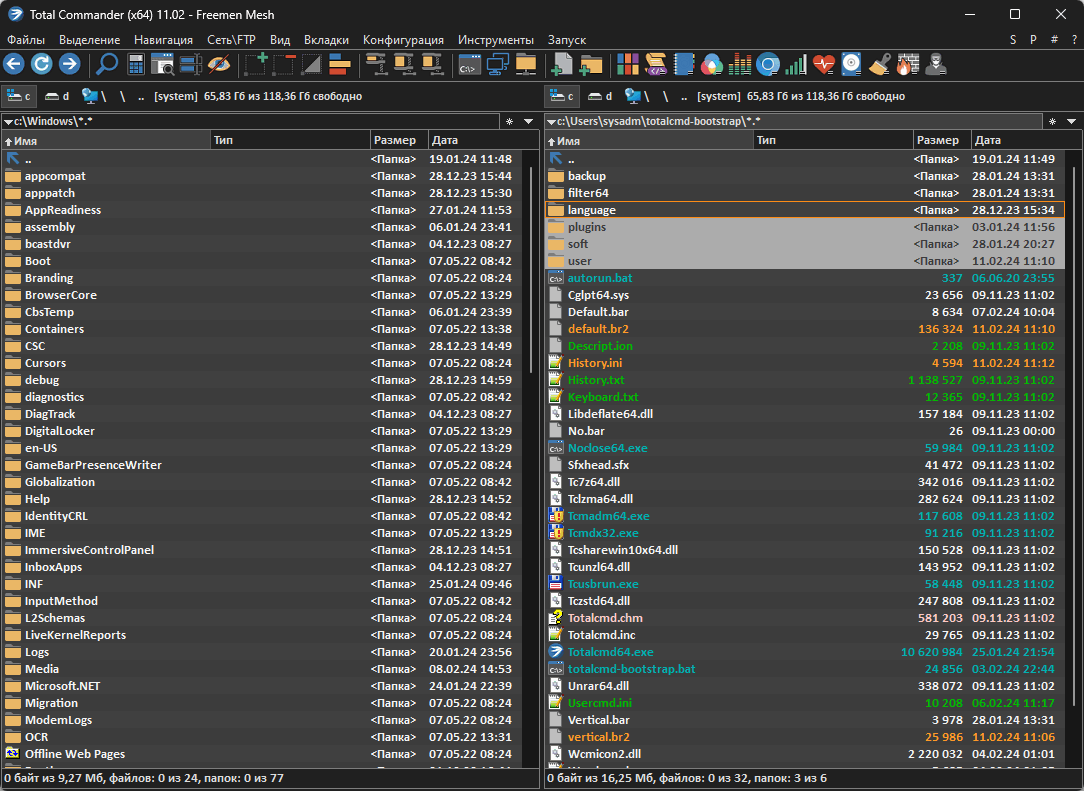This screenshot has height=791, width=1084.
Task: Switch left panel to drive d
Action: point(57,96)
